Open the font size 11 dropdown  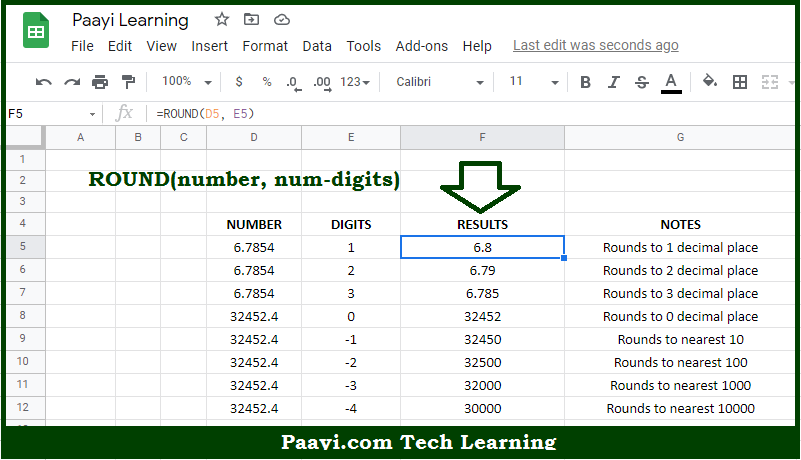(x=534, y=82)
